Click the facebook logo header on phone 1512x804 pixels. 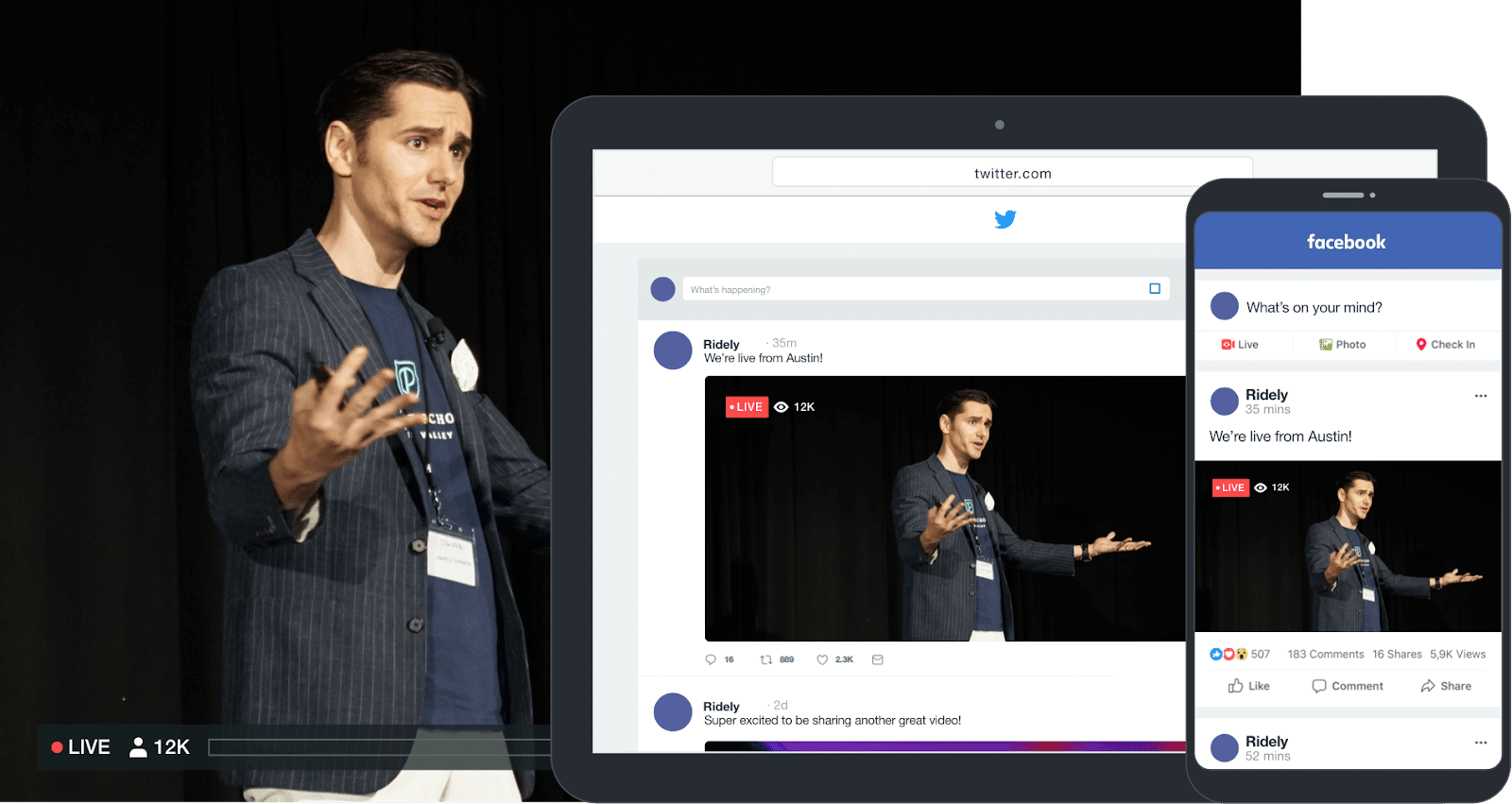[x=1346, y=242]
